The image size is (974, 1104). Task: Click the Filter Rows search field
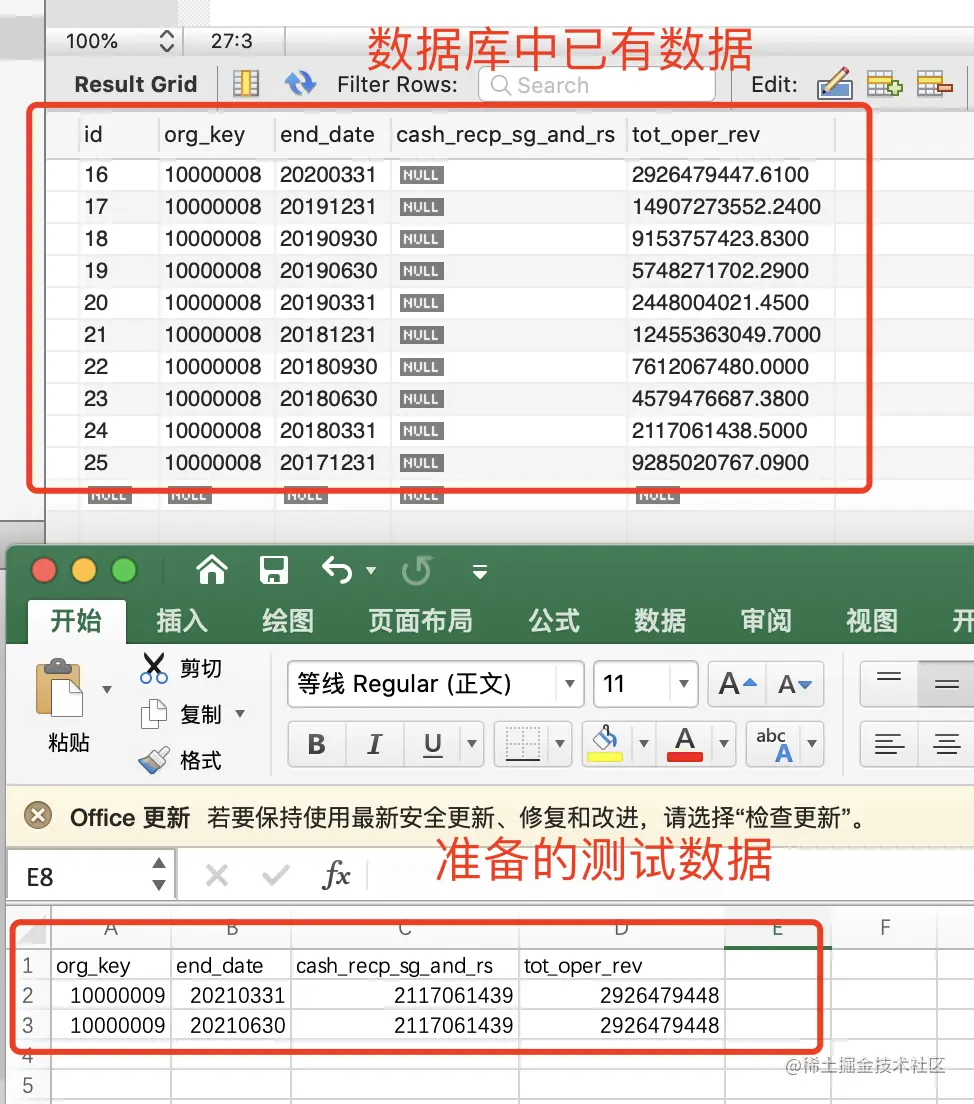point(597,85)
